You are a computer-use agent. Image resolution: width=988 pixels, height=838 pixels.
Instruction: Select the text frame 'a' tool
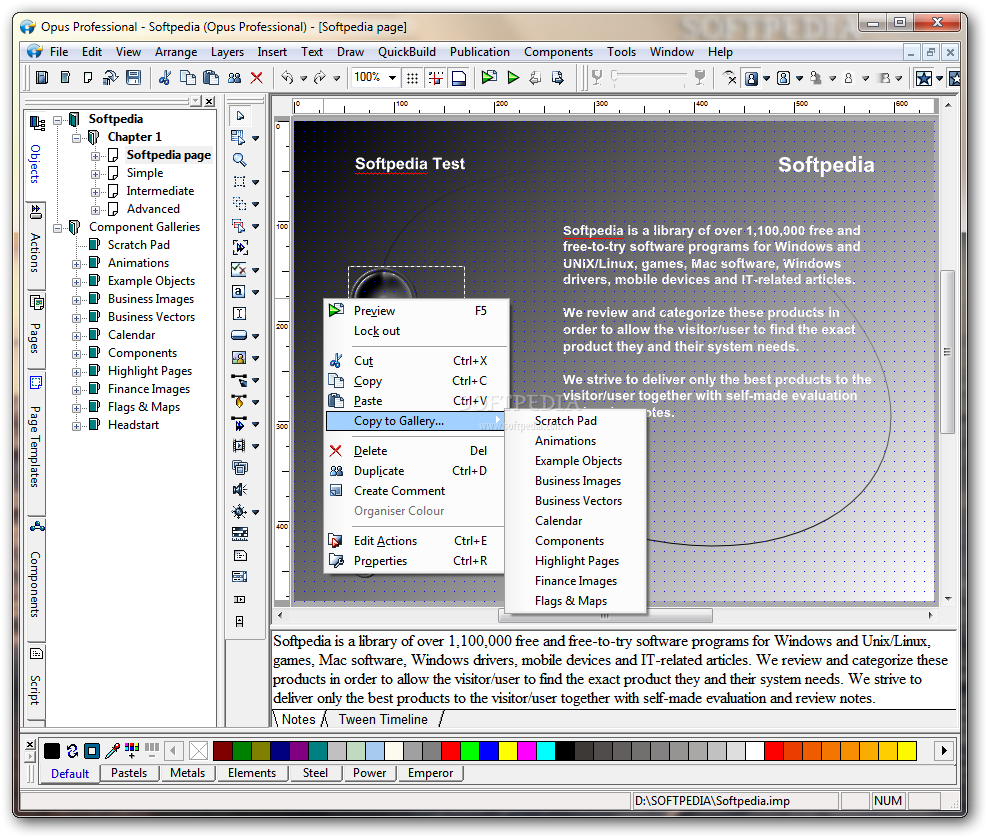[x=238, y=292]
